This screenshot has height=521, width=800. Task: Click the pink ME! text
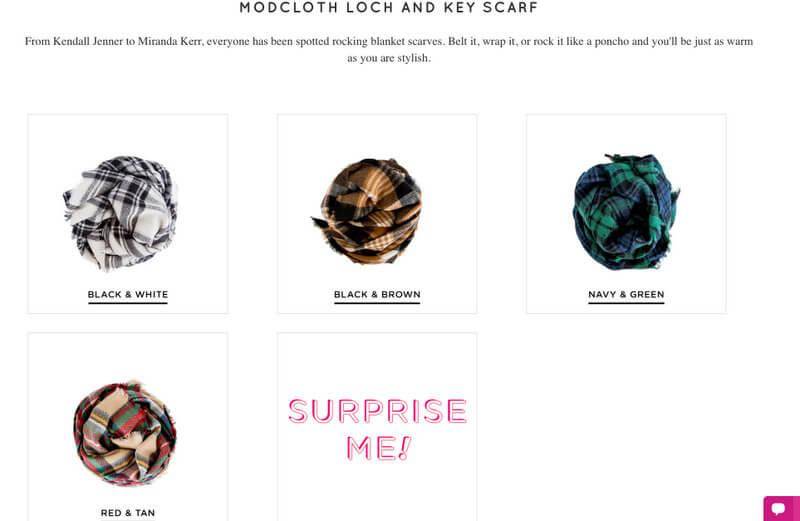(x=378, y=448)
